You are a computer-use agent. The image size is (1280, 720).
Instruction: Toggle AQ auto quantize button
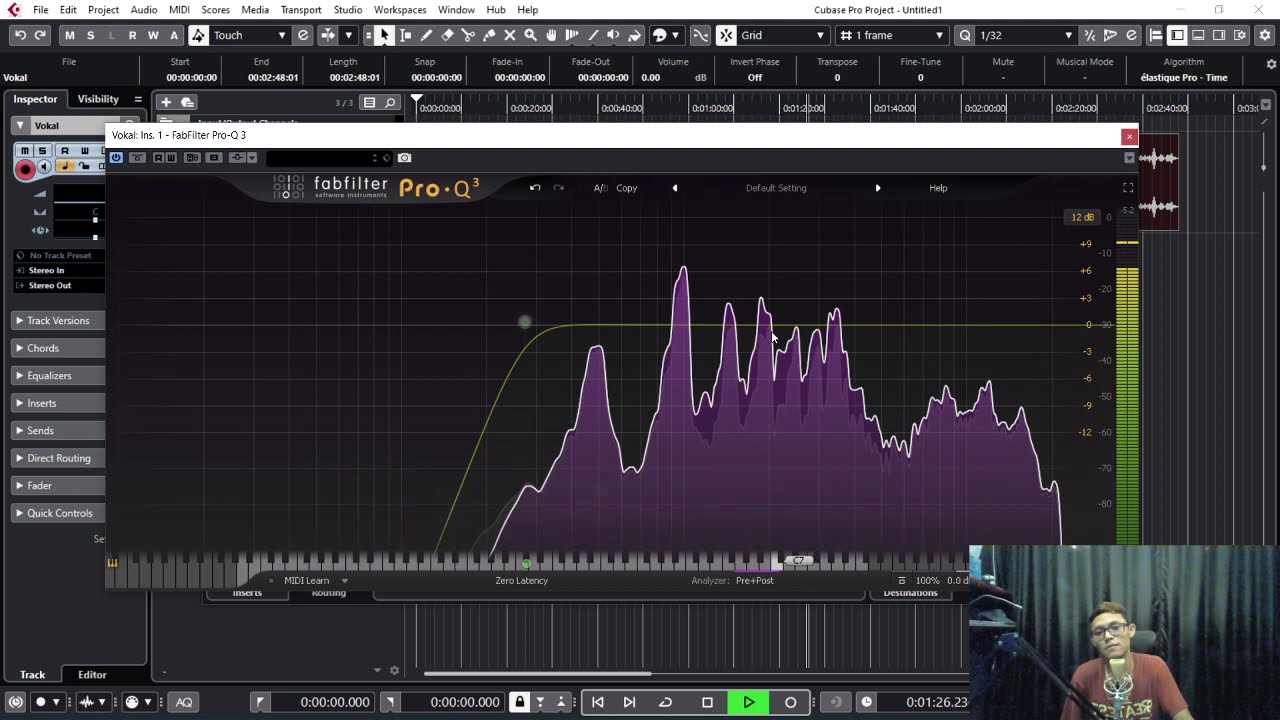click(x=184, y=702)
